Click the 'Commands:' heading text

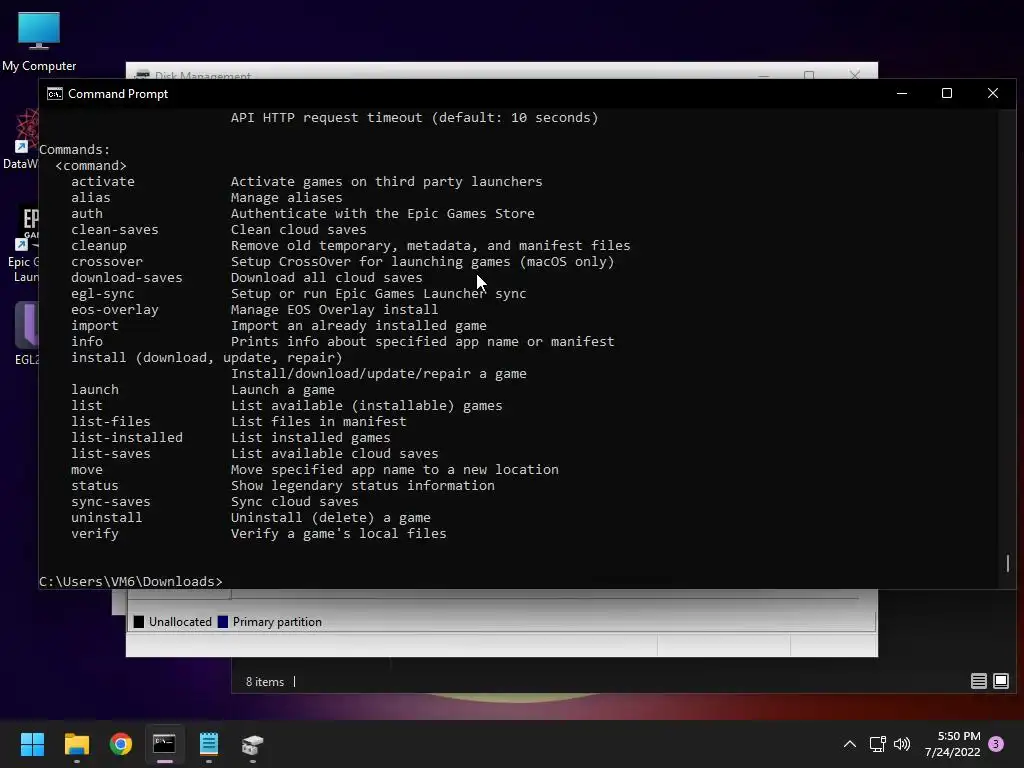click(x=74, y=150)
